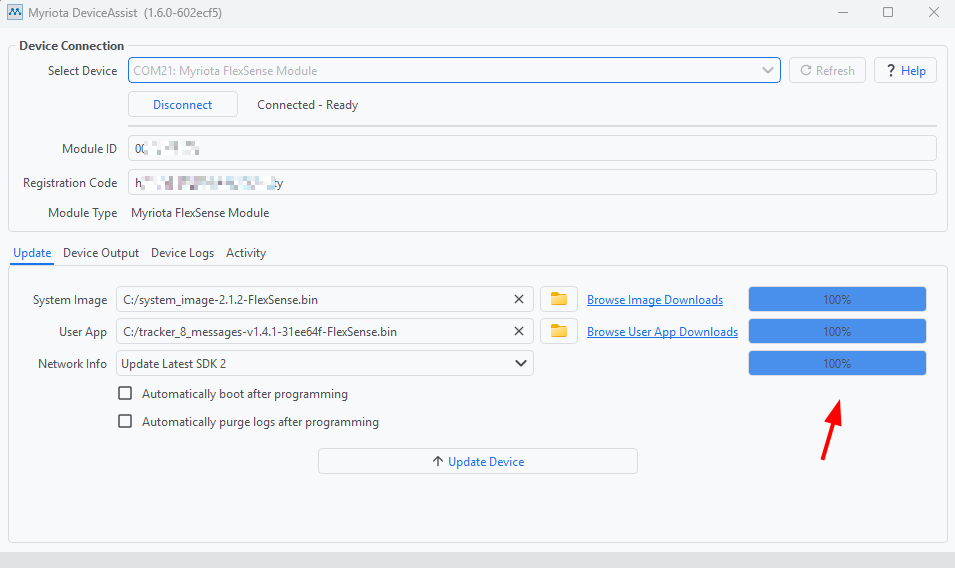The width and height of the screenshot is (955, 568).
Task: Click the Refresh button
Action: (x=827, y=71)
